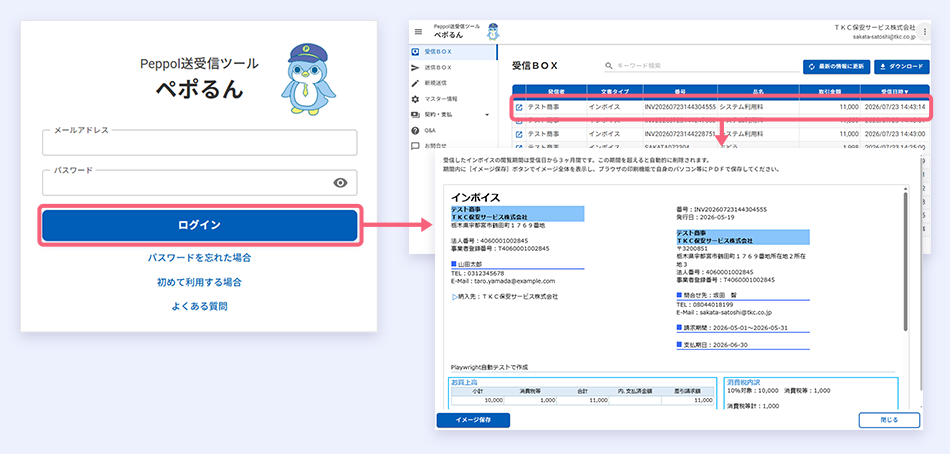Click the ダウンロード button

coord(902,66)
